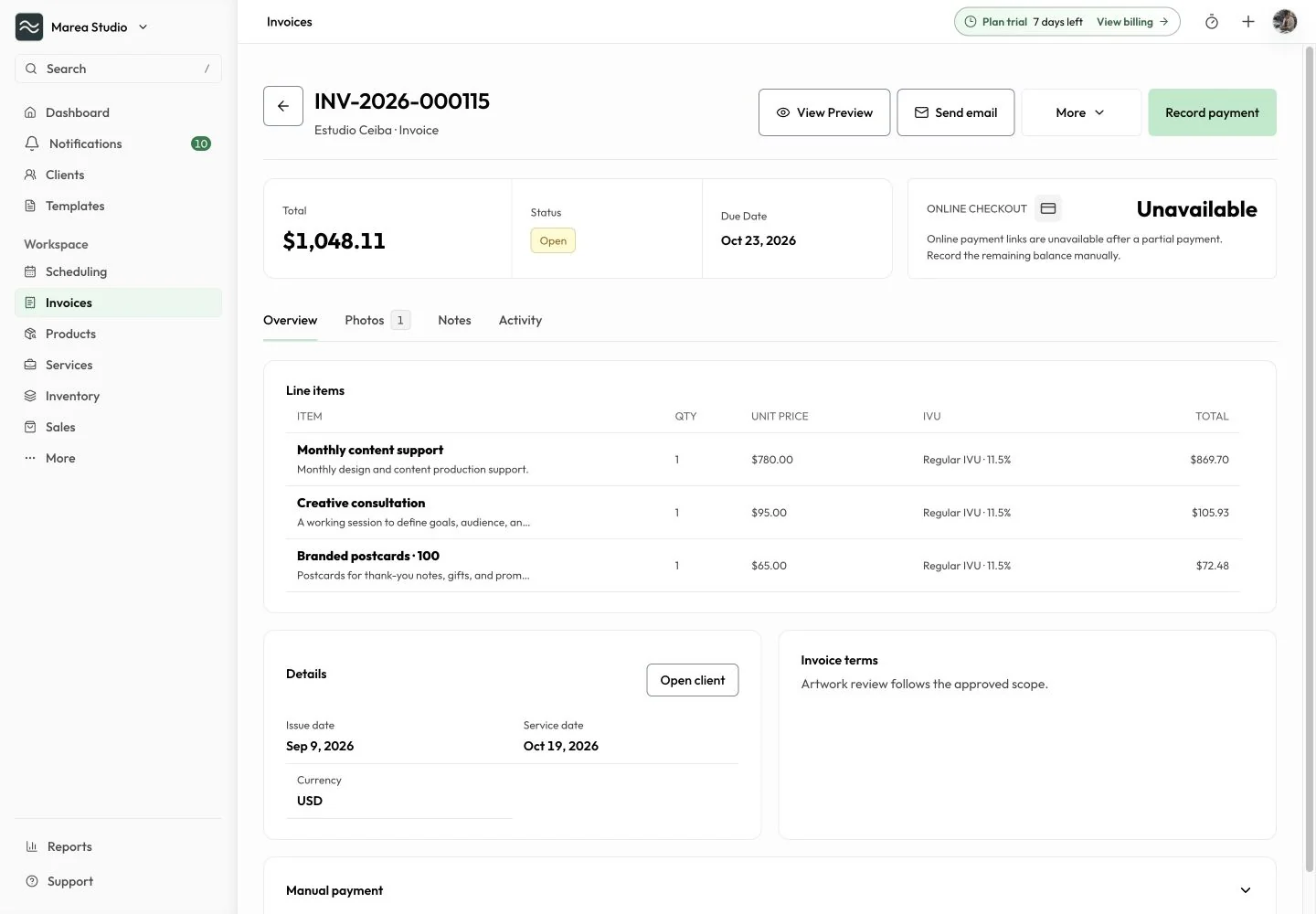Switch to the Photos tab
This screenshot has height=914, width=1316.
pos(377,320)
